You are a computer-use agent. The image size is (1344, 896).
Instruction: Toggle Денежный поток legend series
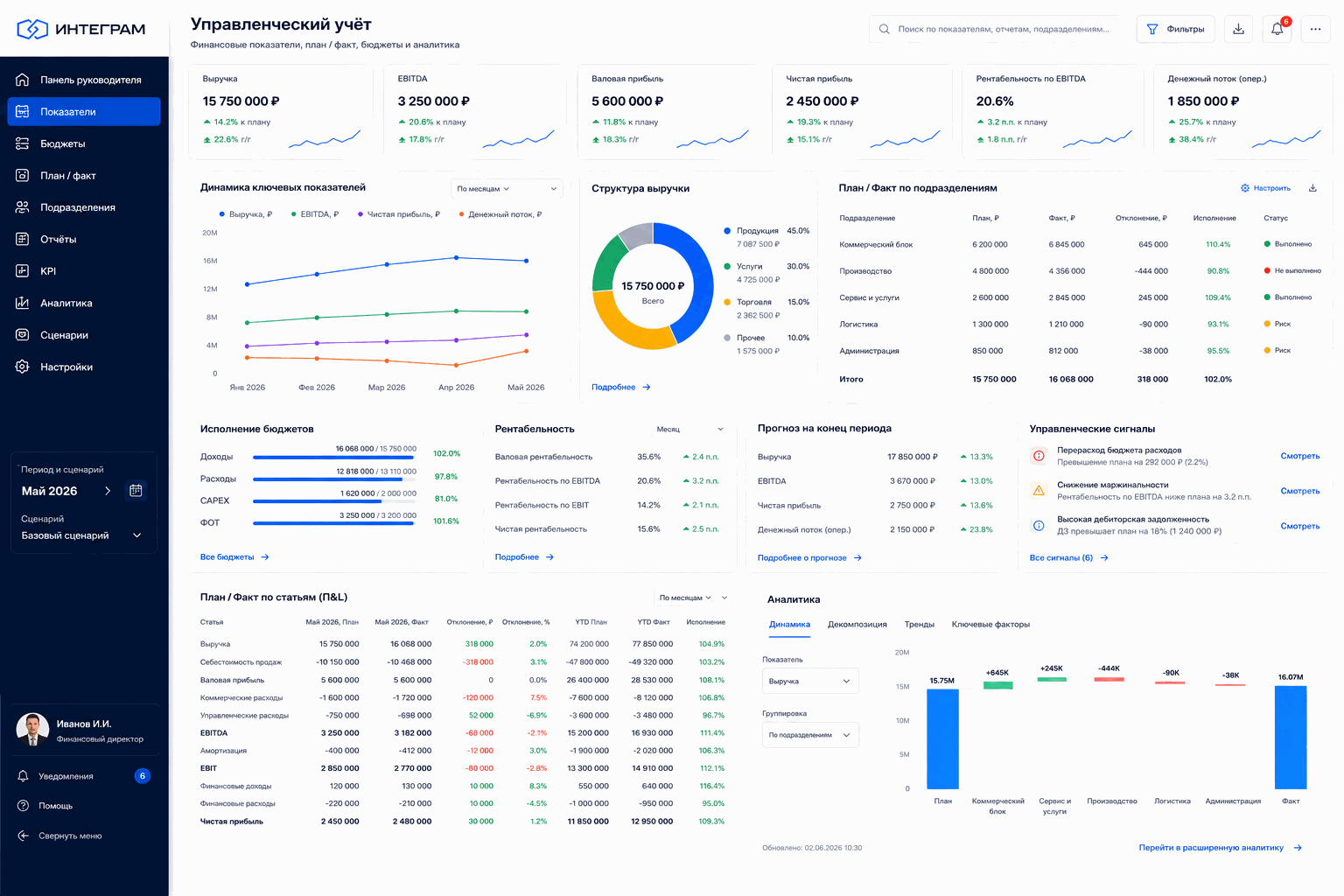[x=500, y=214]
